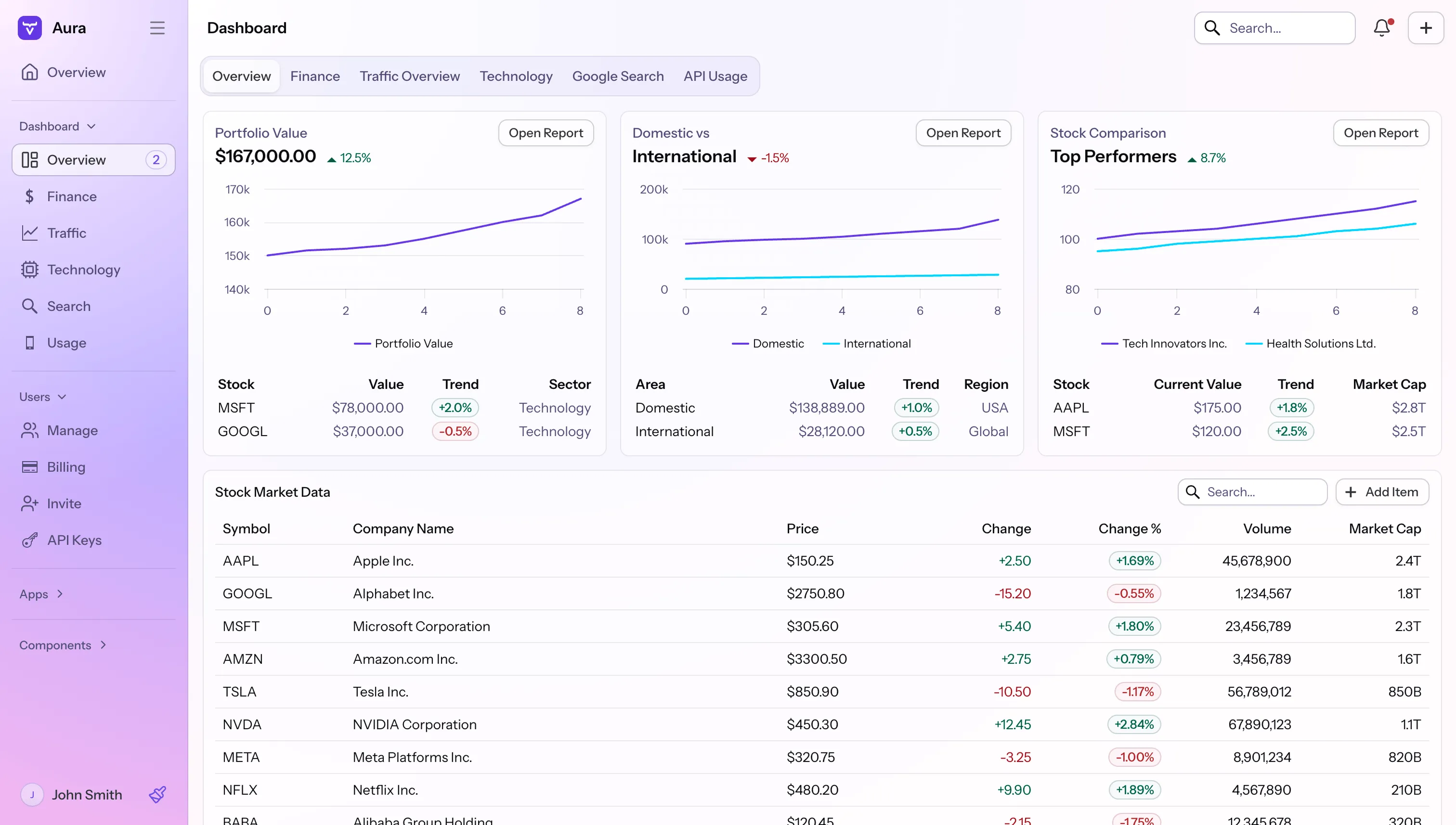Open the Invite users sidebar item
Viewport: 1456px width, 825px height.
coord(64,504)
